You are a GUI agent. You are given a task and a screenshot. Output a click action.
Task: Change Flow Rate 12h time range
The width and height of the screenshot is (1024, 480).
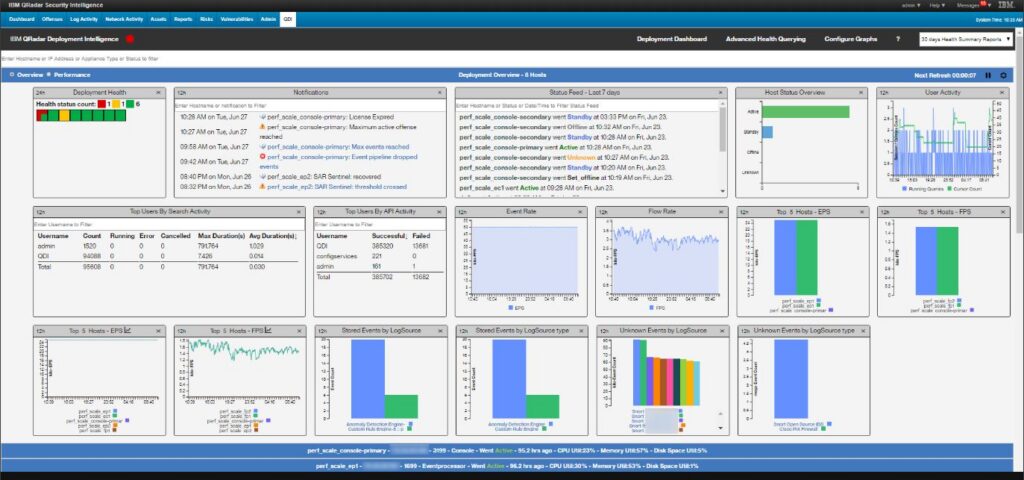(603, 212)
